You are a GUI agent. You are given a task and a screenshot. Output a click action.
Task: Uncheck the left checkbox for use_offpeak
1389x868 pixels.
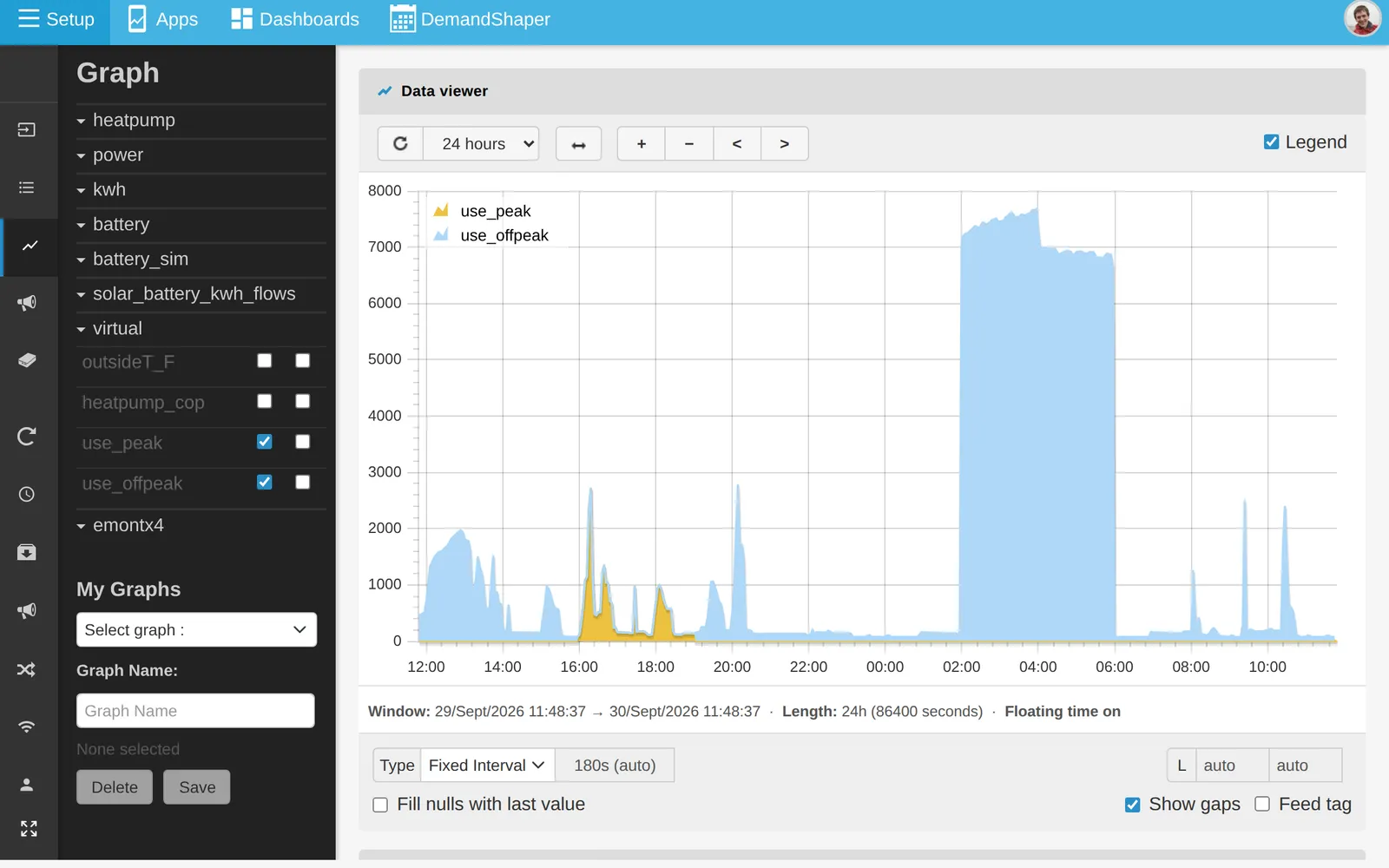[x=265, y=483]
